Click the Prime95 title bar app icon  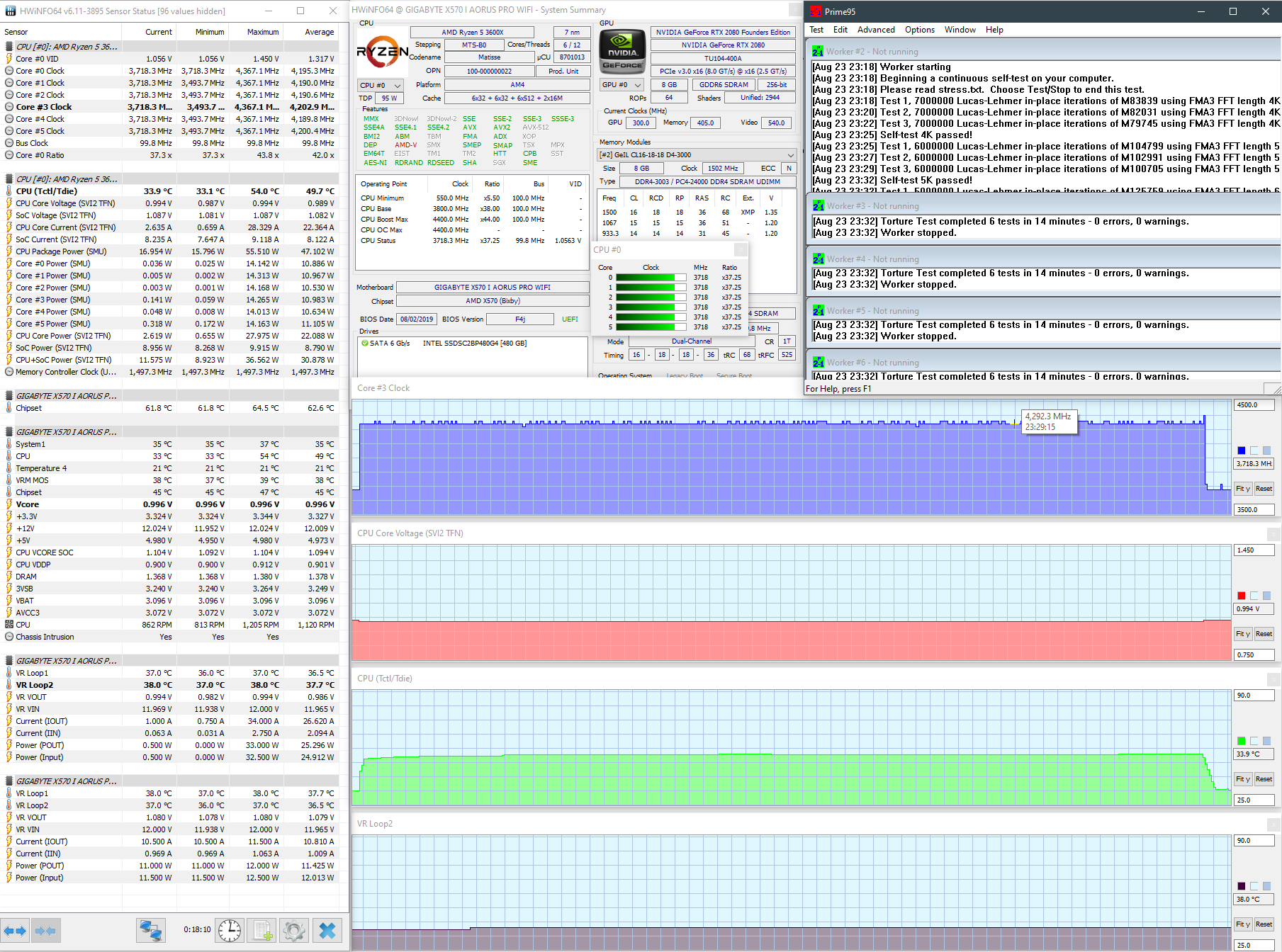[x=816, y=11]
